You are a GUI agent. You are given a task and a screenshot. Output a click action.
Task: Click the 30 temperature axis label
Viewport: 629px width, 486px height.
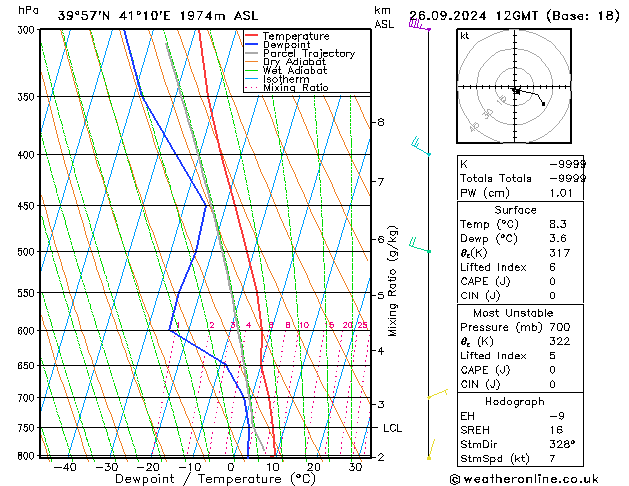(x=355, y=467)
